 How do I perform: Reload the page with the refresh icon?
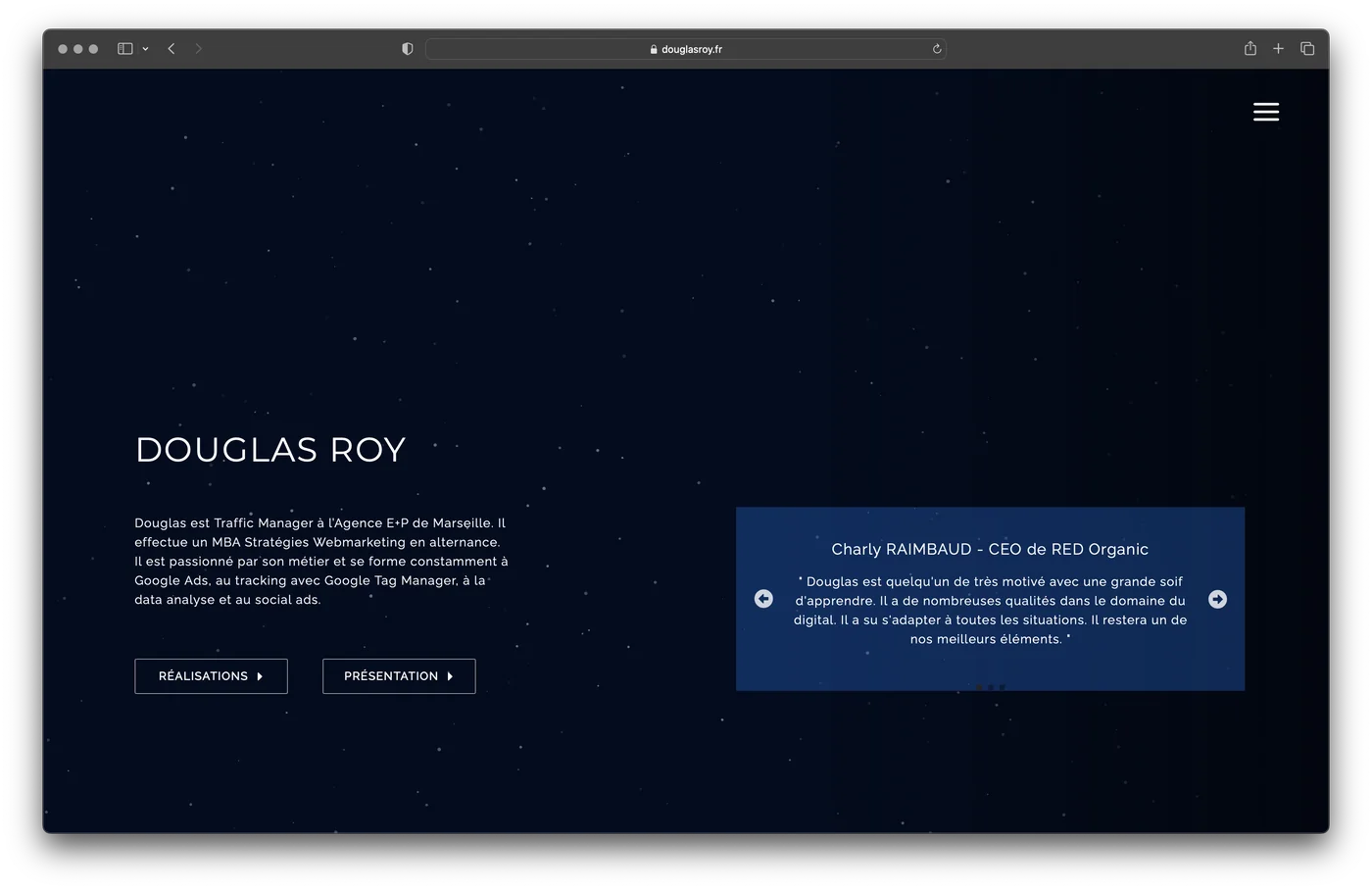click(937, 49)
